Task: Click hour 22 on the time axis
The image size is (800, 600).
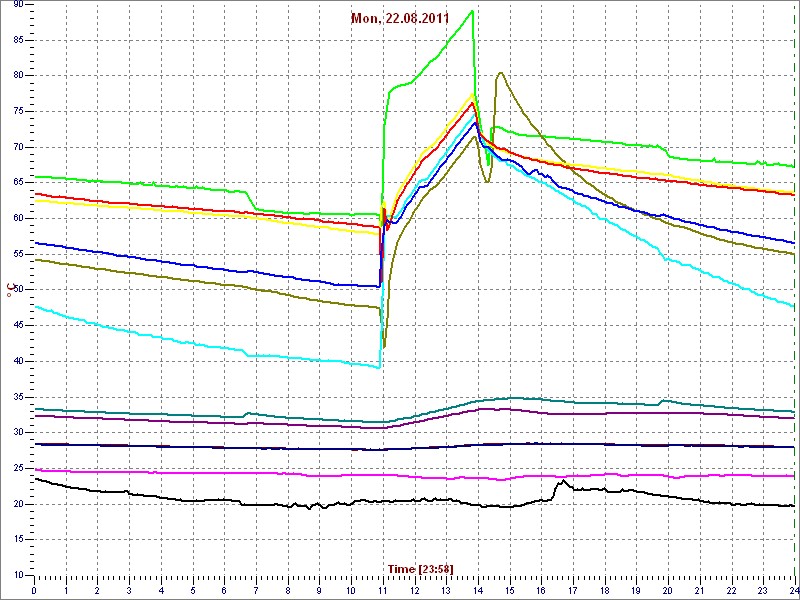Action: coord(731,590)
